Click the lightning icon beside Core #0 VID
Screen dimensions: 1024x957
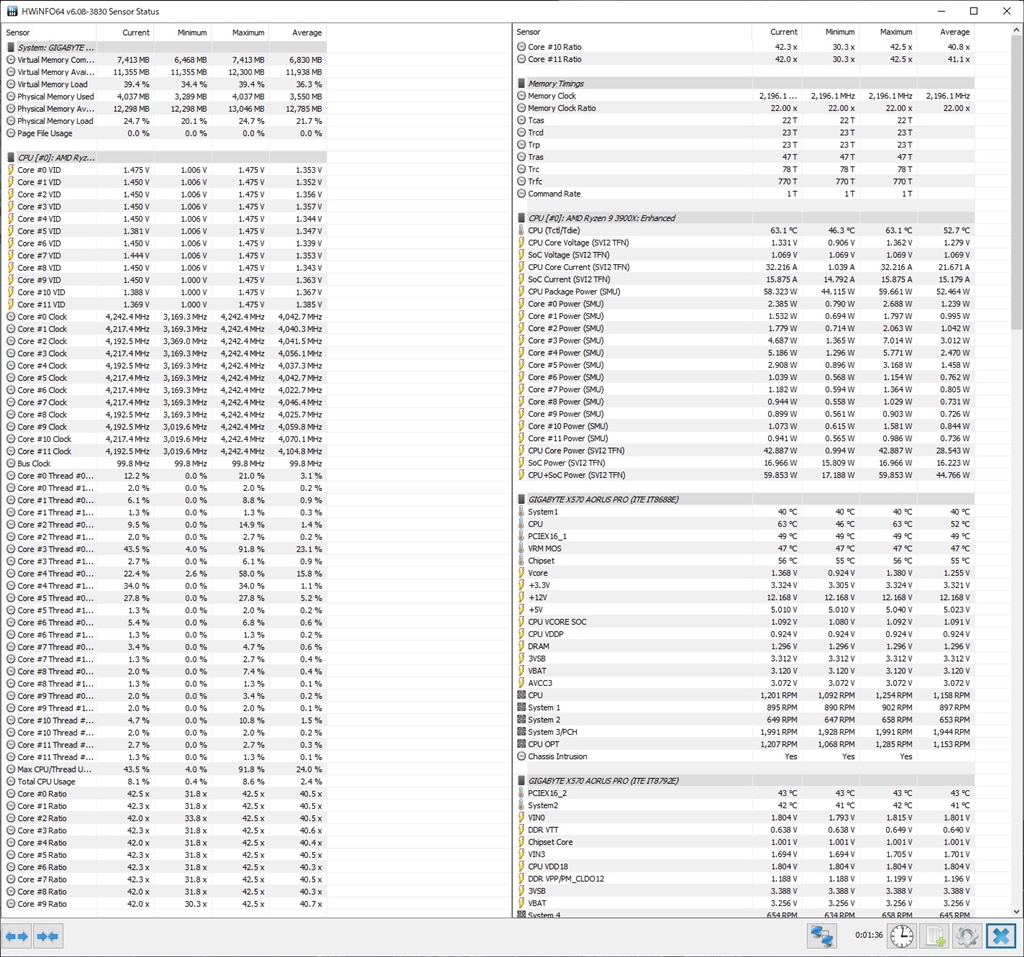(x=10, y=170)
